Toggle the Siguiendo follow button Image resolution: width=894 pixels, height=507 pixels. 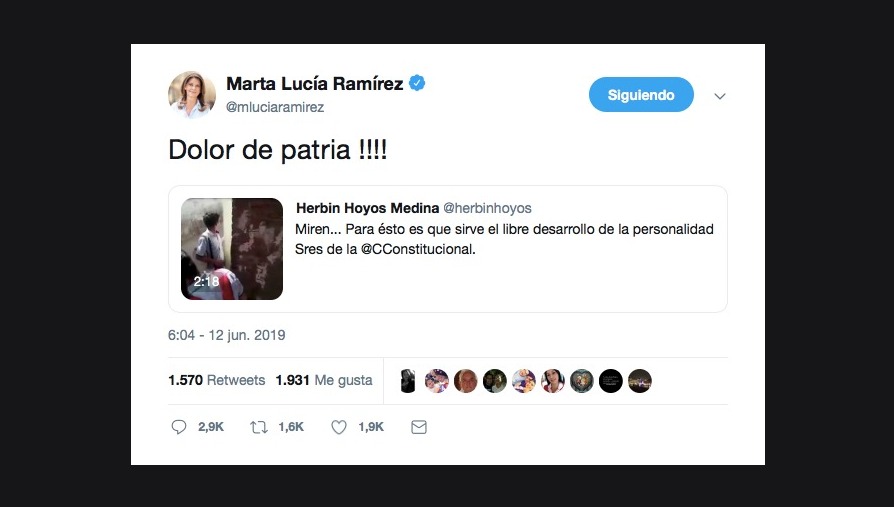click(641, 95)
